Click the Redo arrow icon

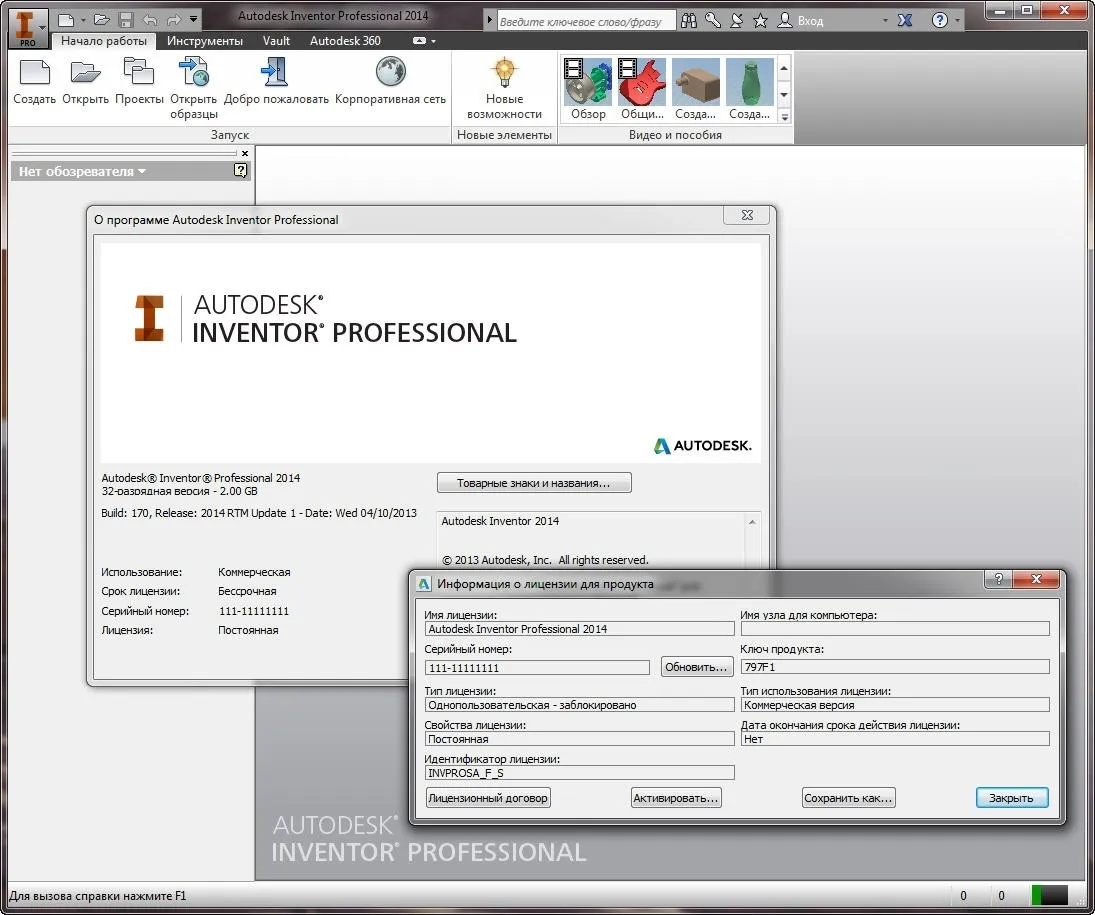point(173,20)
